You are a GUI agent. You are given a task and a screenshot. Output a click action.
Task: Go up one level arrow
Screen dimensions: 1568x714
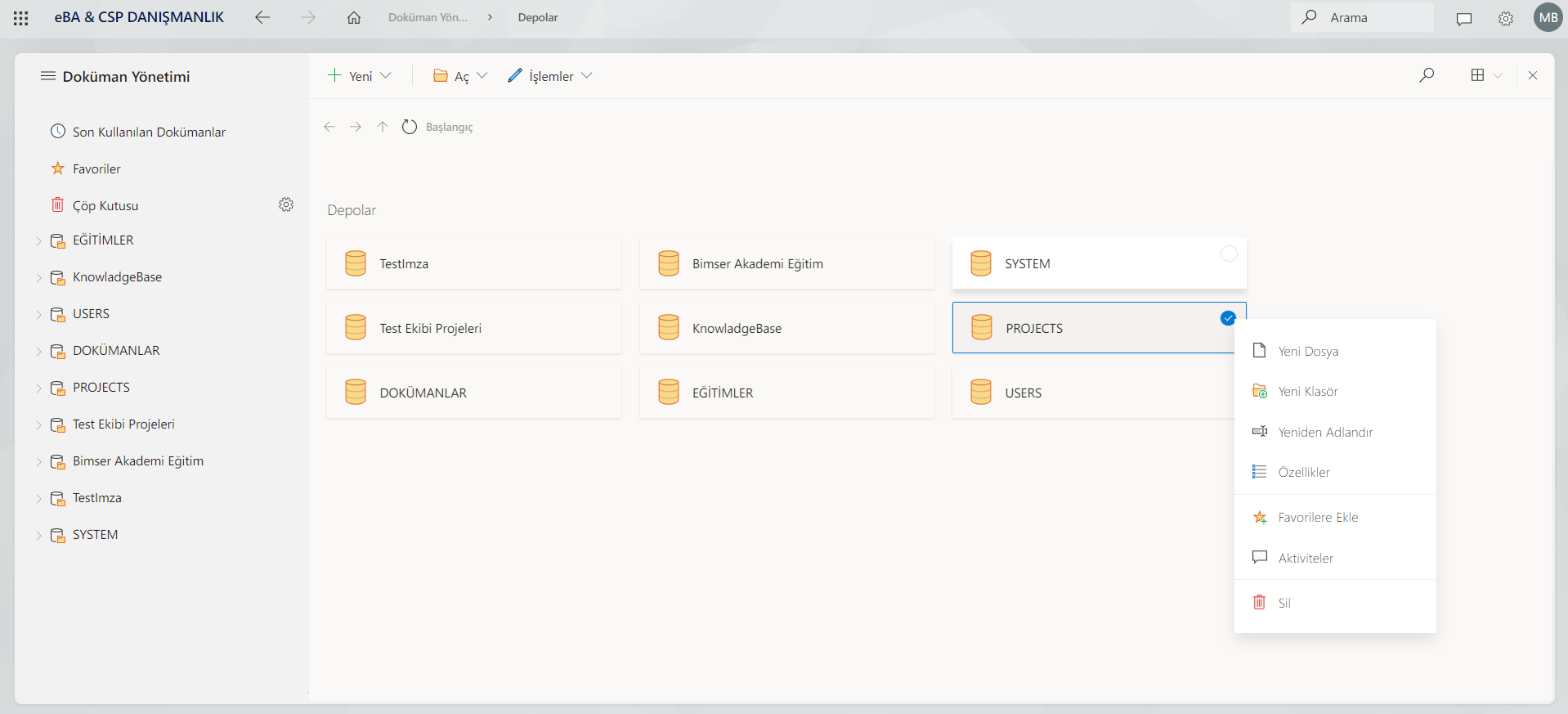click(383, 127)
